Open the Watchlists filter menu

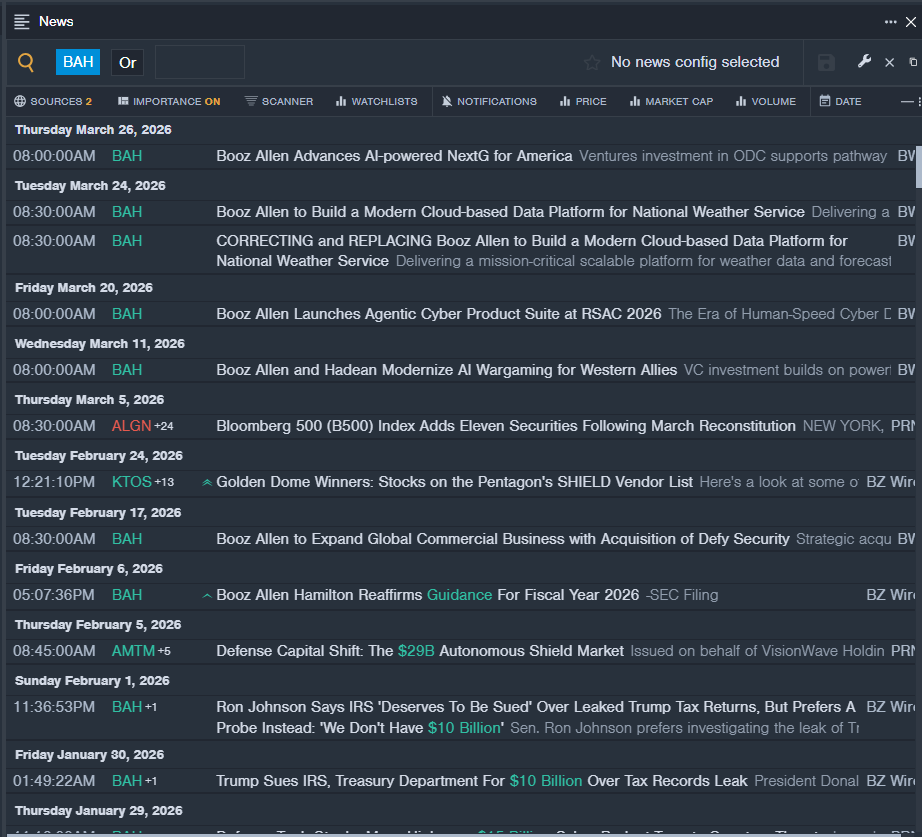376,101
